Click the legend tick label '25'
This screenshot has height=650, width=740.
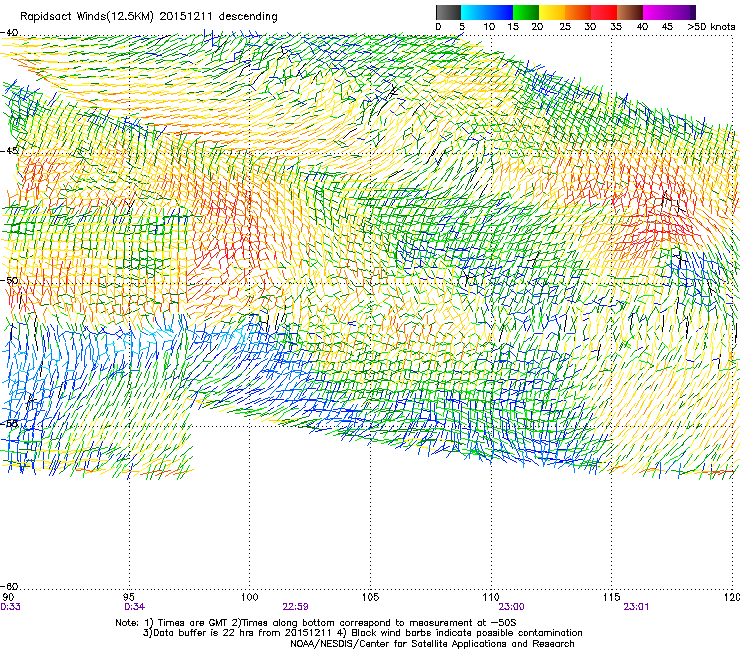point(565,27)
